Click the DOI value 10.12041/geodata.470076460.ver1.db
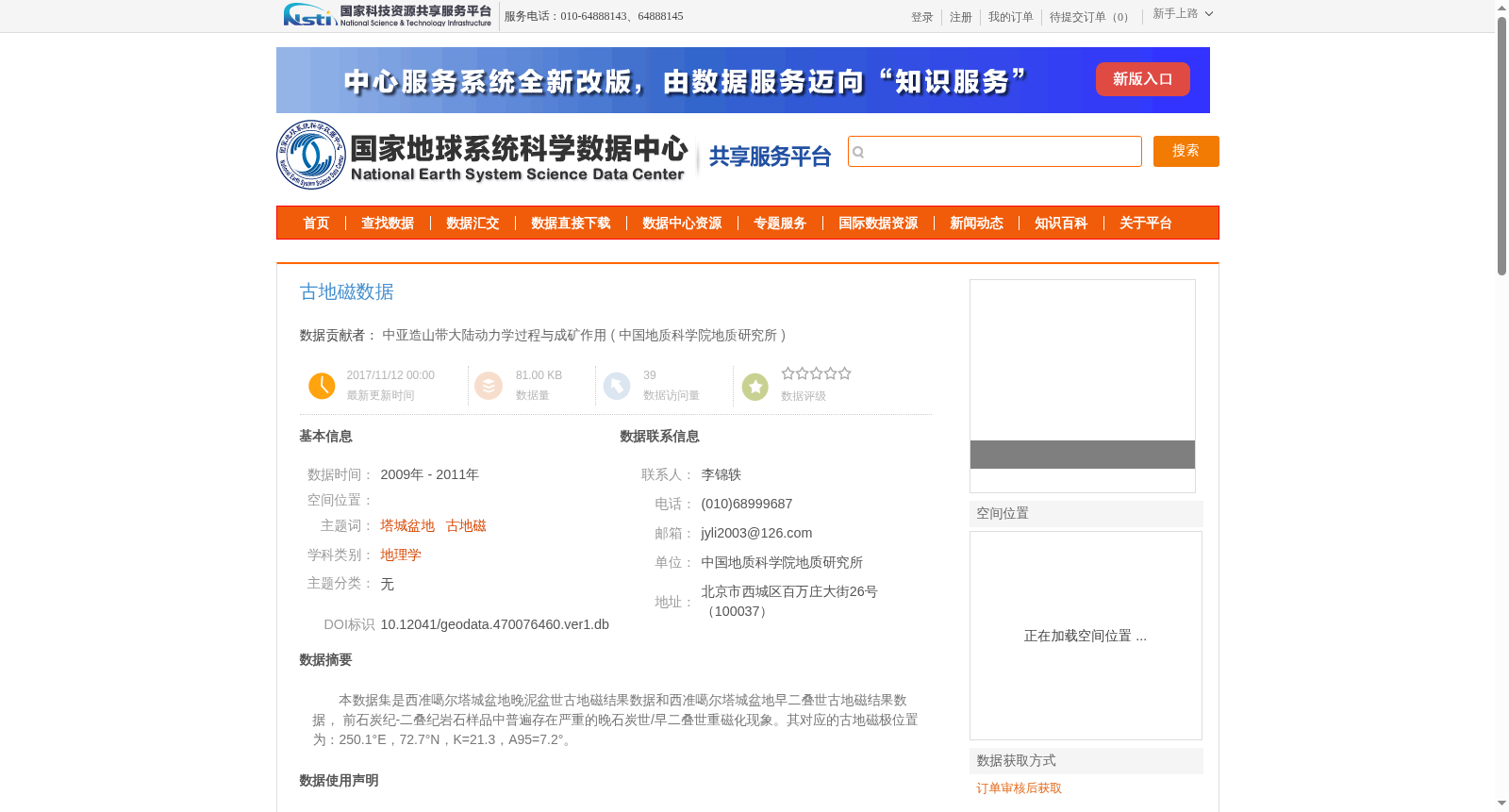The width and height of the screenshot is (1509, 812). [495, 624]
